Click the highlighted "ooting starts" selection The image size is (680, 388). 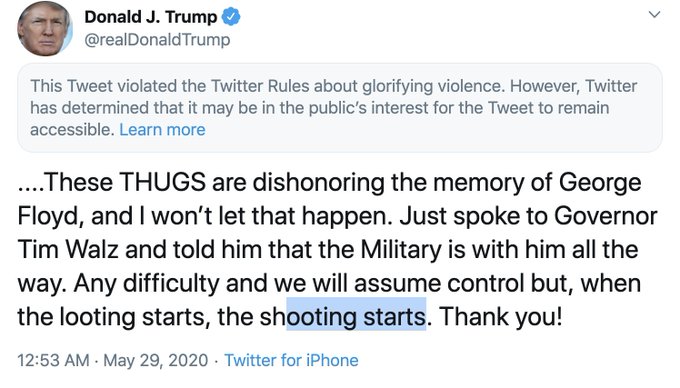356,314
